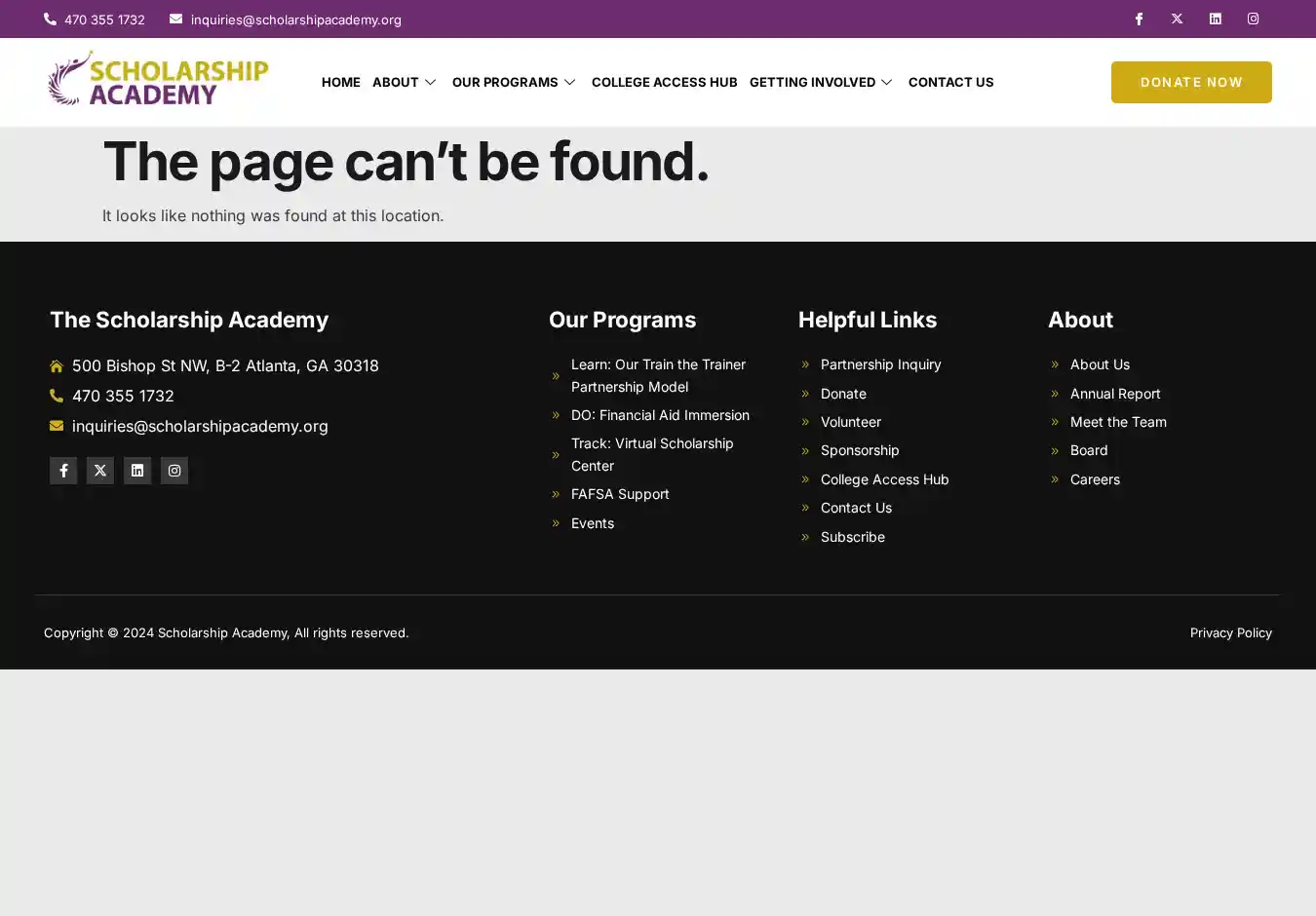
Task: Expand the About dropdown menu
Action: click(405, 82)
